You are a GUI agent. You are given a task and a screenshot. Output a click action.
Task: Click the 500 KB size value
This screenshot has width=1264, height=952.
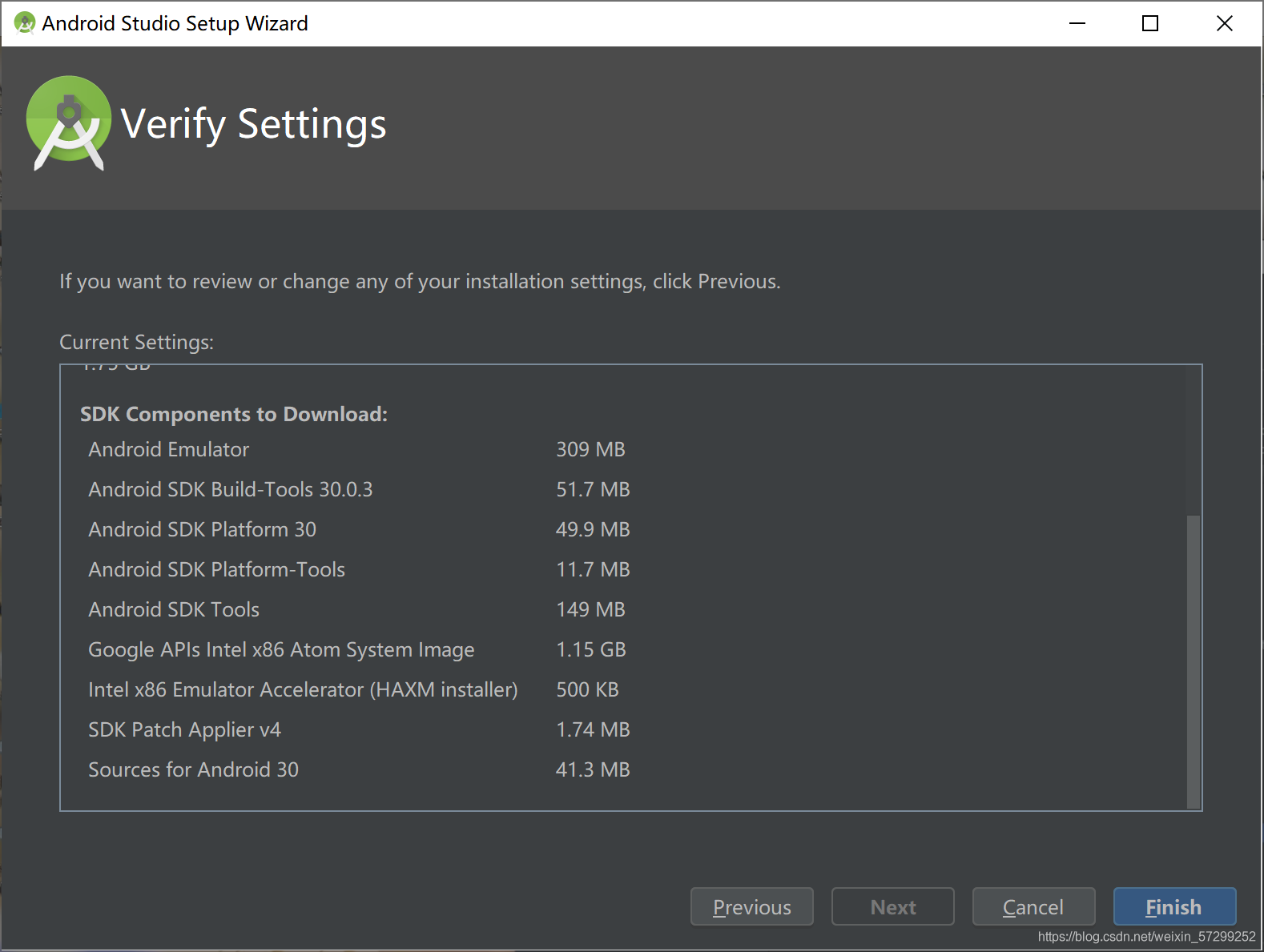point(587,689)
